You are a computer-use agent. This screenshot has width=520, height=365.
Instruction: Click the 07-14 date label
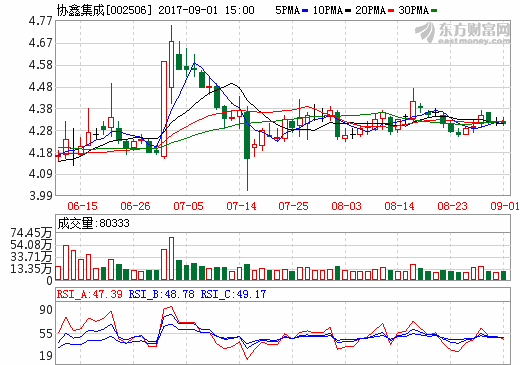(241, 206)
